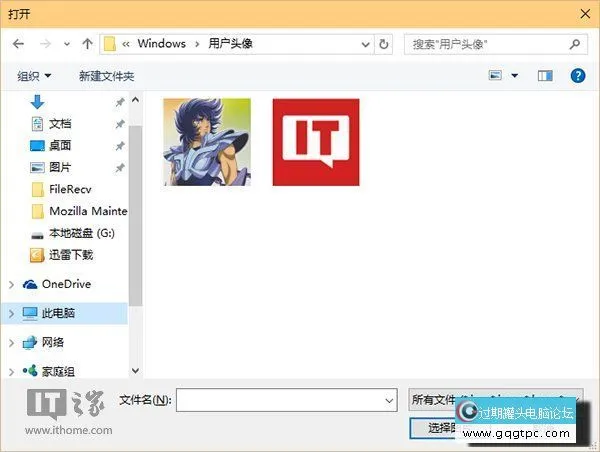Click the Back navigation arrow
Viewport: 600px width, 452px height.
coord(18,44)
